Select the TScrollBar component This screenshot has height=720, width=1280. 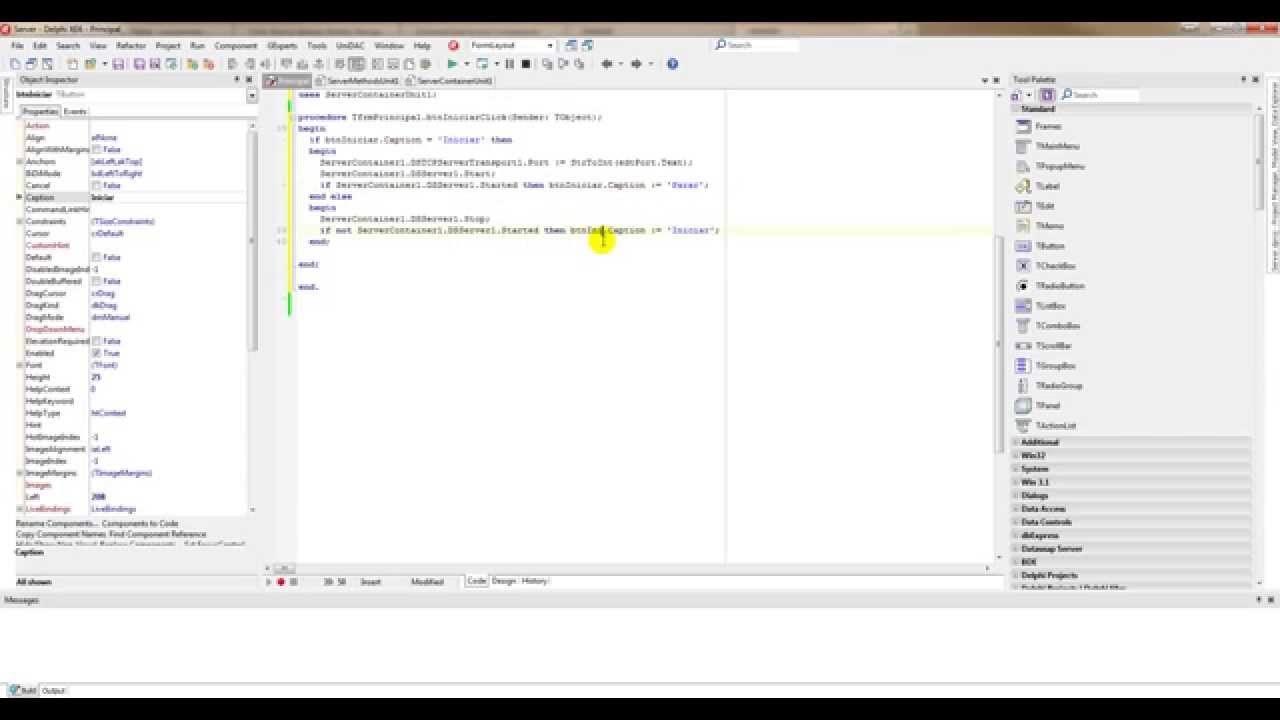(1044, 346)
